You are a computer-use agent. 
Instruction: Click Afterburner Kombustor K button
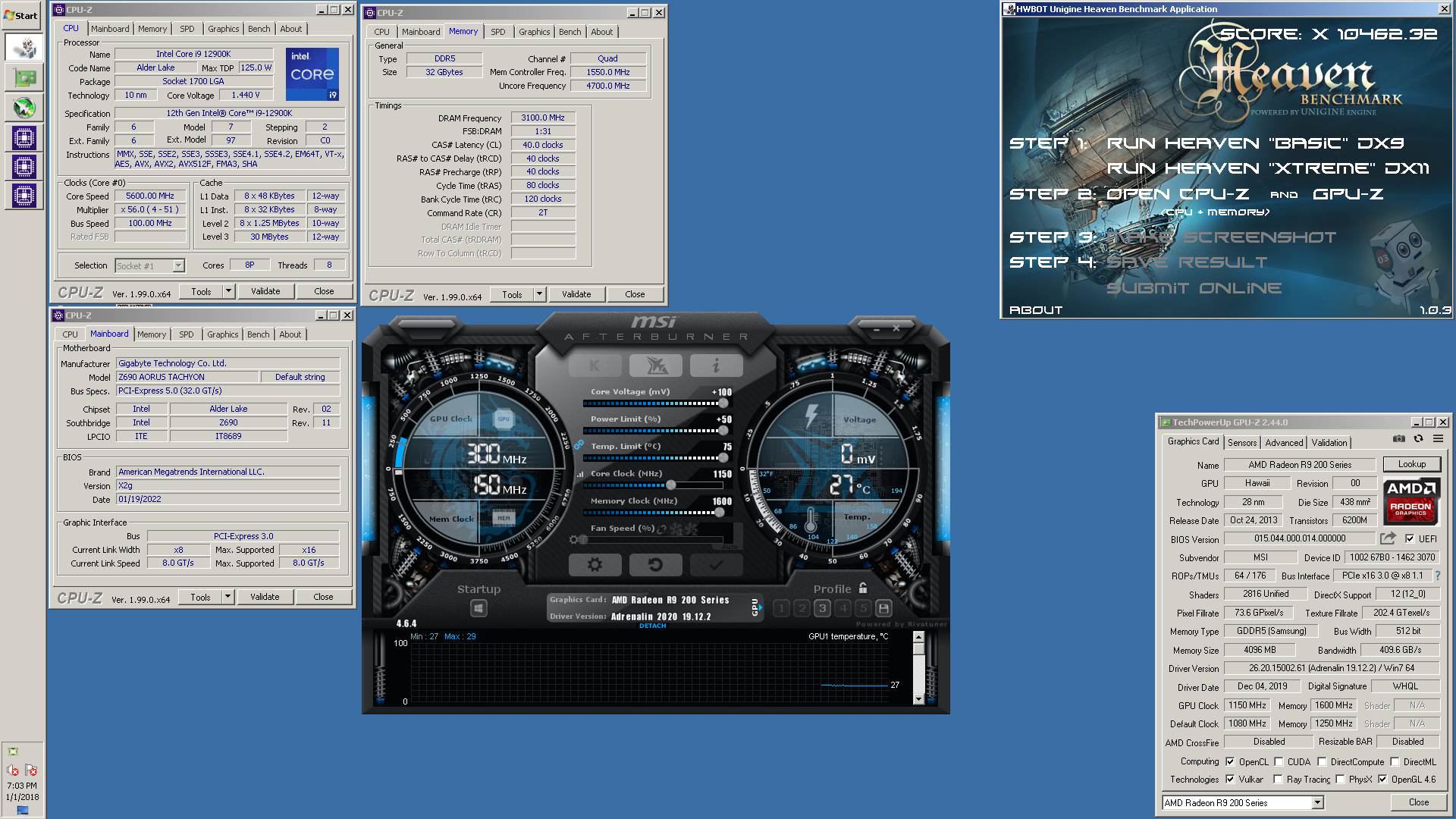(595, 366)
